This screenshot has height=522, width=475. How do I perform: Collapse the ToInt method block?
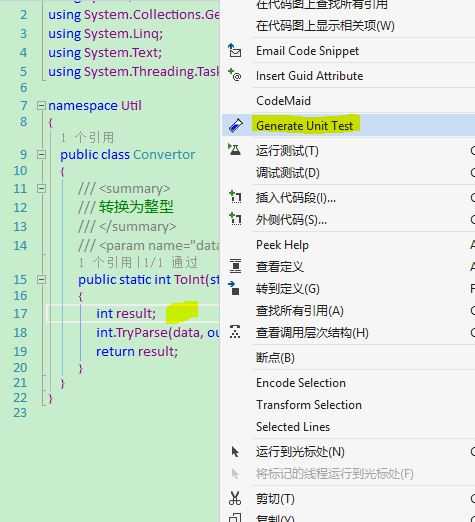tap(41, 279)
